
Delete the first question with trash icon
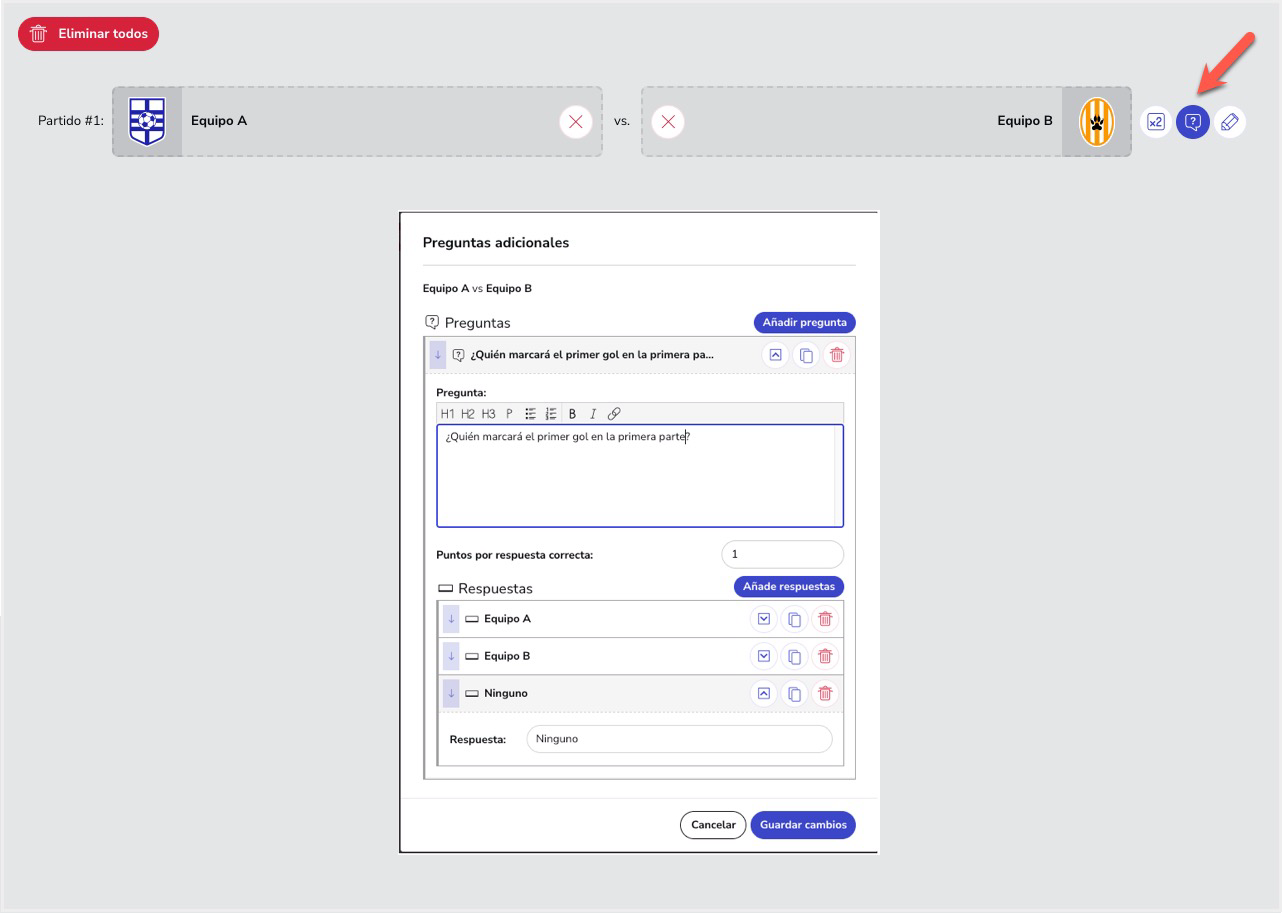click(837, 355)
